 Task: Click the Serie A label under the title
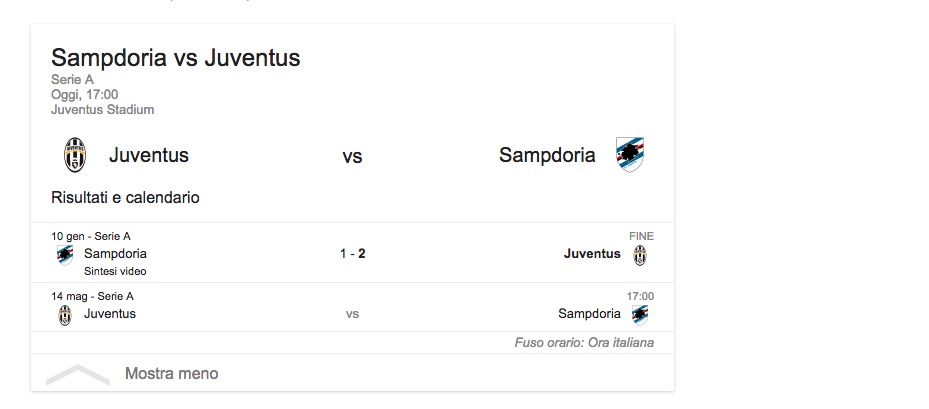pos(72,79)
